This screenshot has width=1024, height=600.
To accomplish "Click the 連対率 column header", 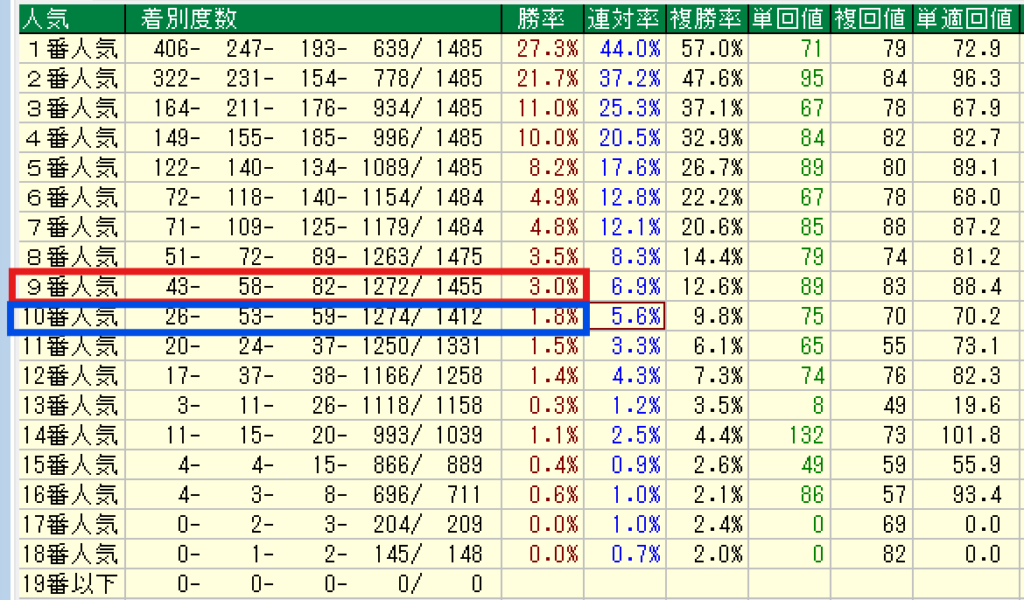I will 624,18.
